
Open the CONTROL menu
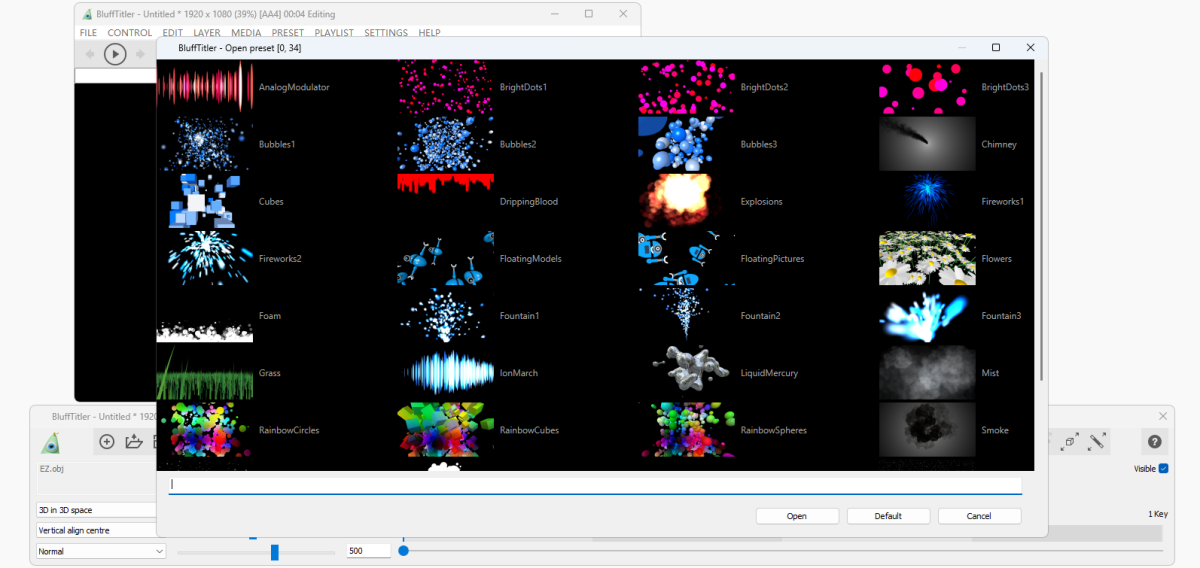130,33
